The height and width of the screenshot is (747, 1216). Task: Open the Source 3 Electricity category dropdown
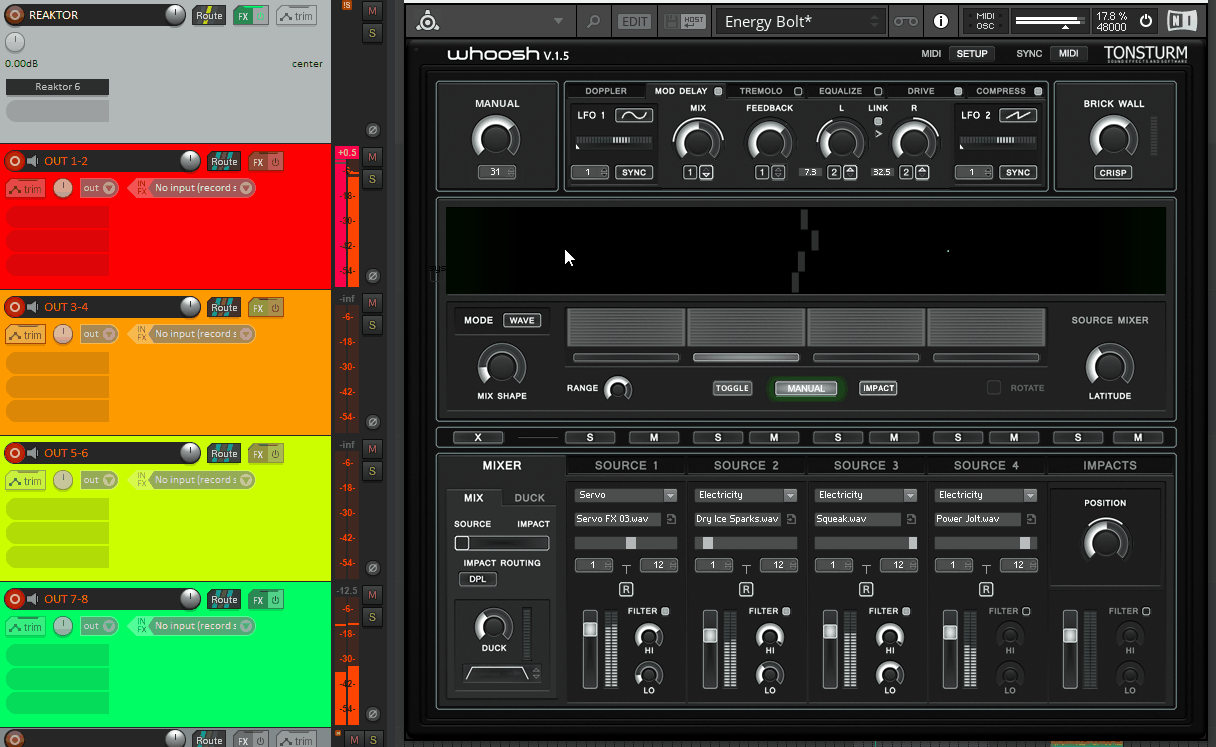866,495
